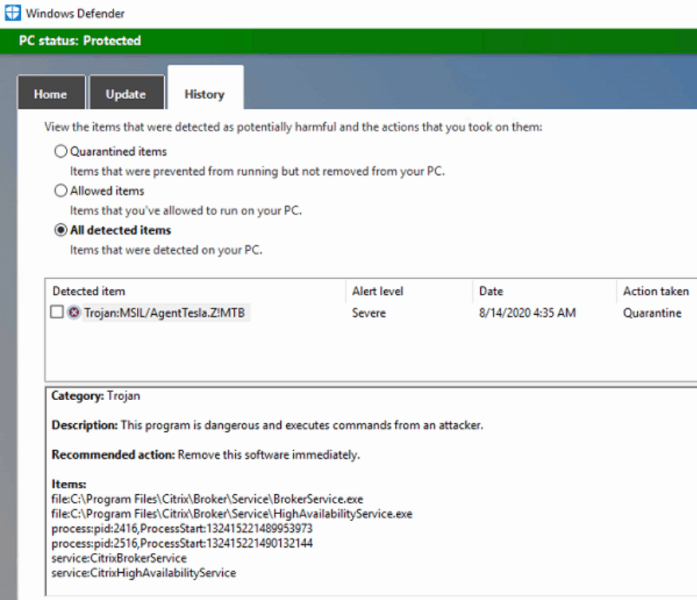Open the History tab
The image size is (697, 600).
point(205,89)
